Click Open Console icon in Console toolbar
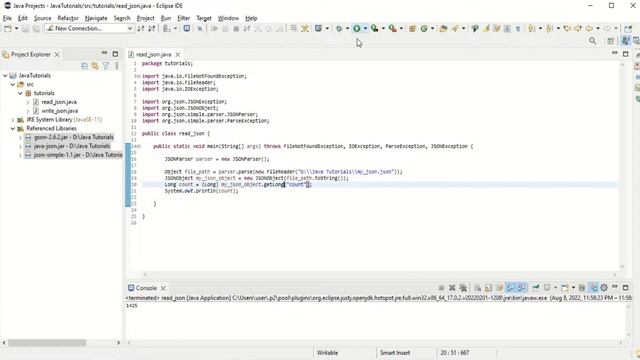The height and width of the screenshot is (360, 640). (x=565, y=288)
